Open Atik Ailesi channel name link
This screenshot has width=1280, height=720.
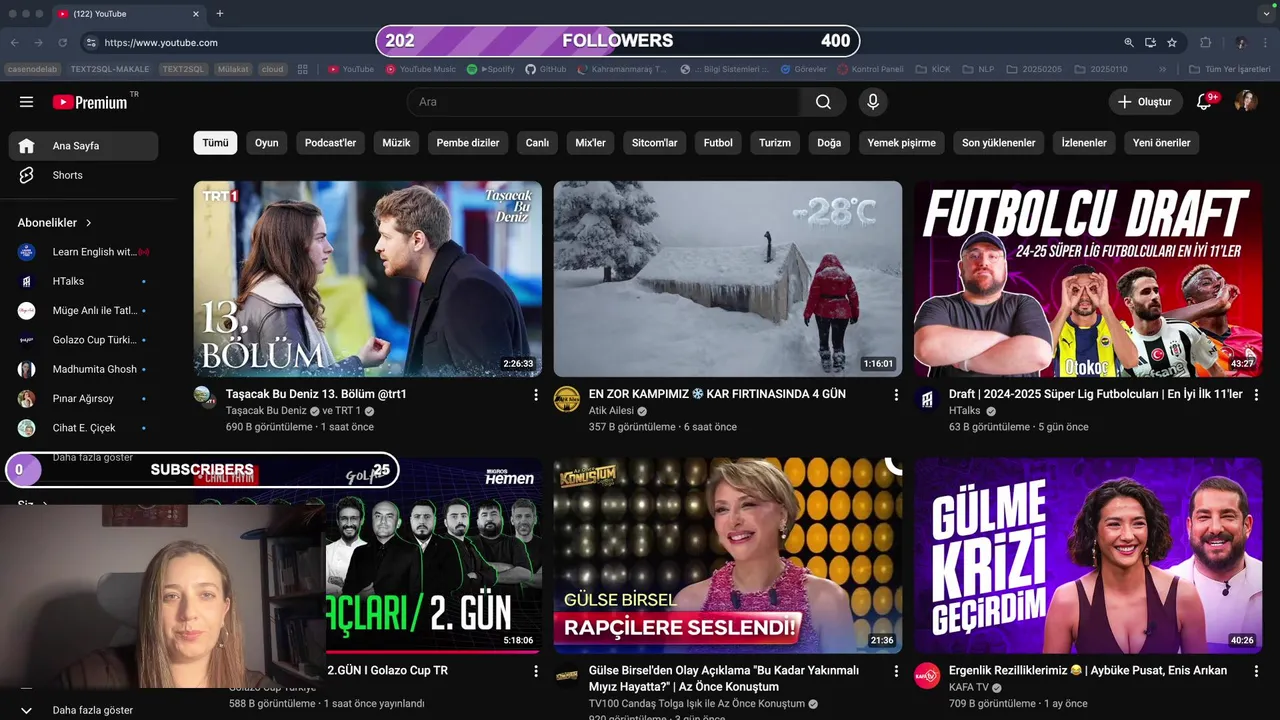610,411
